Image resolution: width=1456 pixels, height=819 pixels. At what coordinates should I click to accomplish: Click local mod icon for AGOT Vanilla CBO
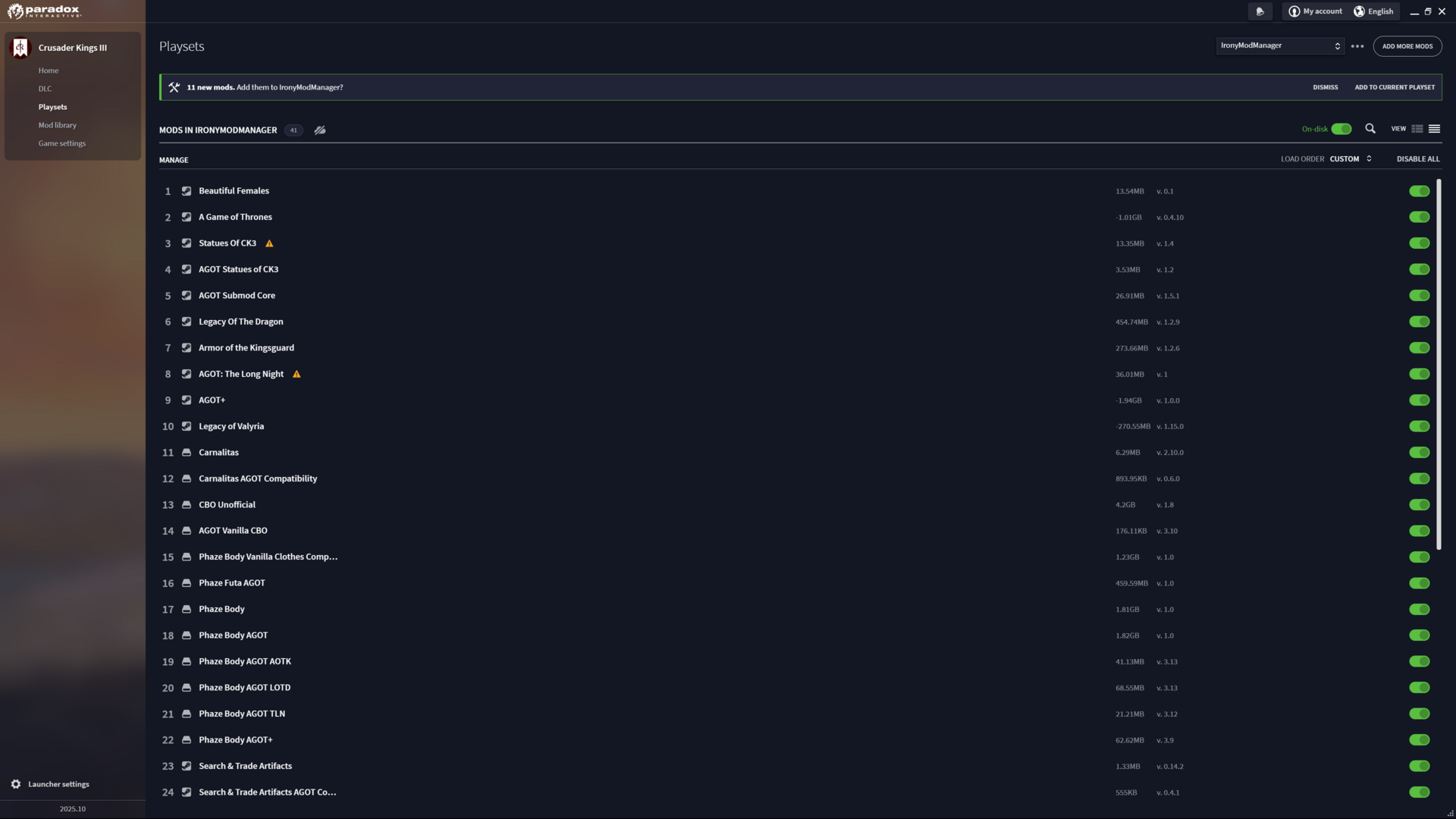(187, 531)
